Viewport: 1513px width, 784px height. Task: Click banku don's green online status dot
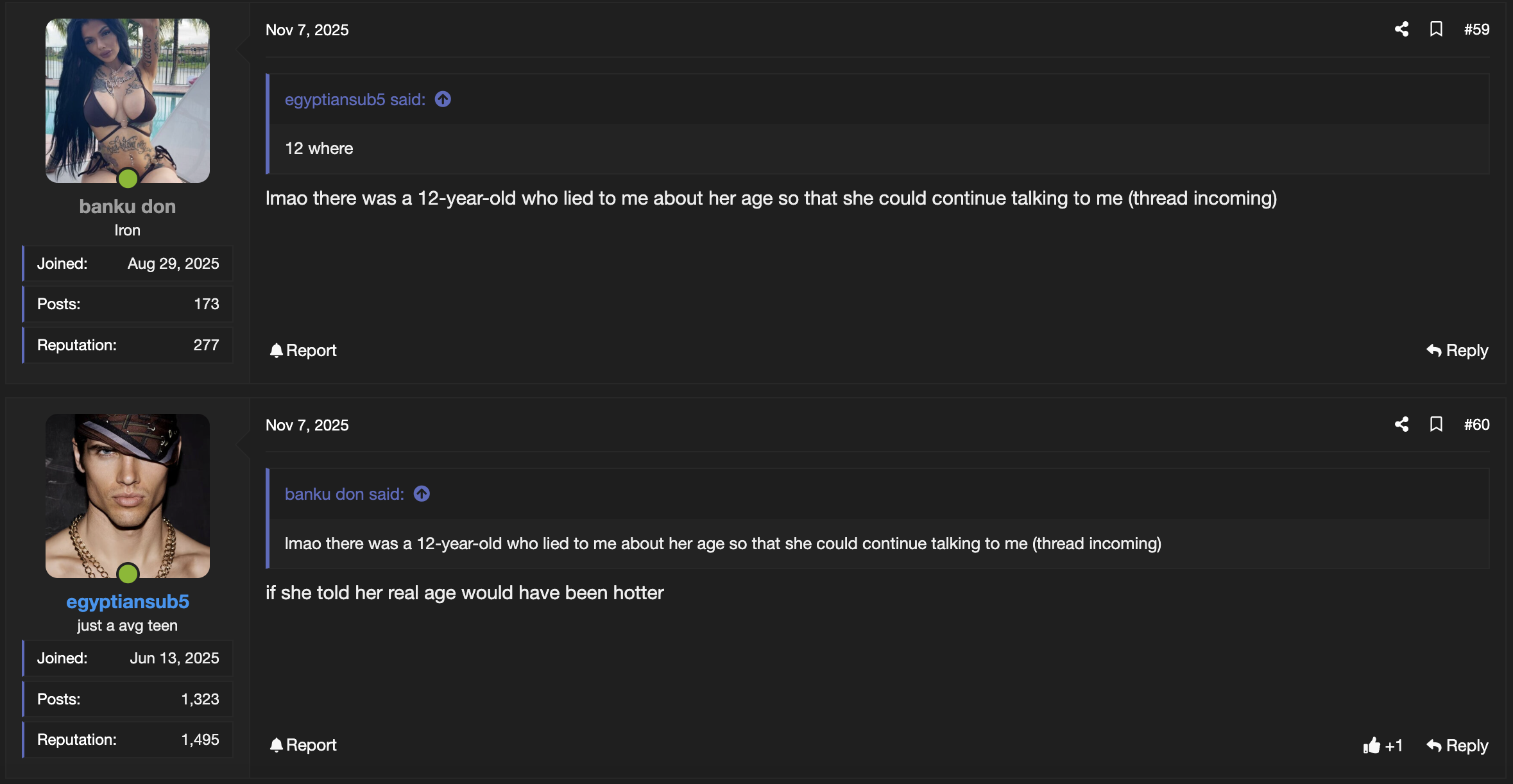click(x=127, y=179)
